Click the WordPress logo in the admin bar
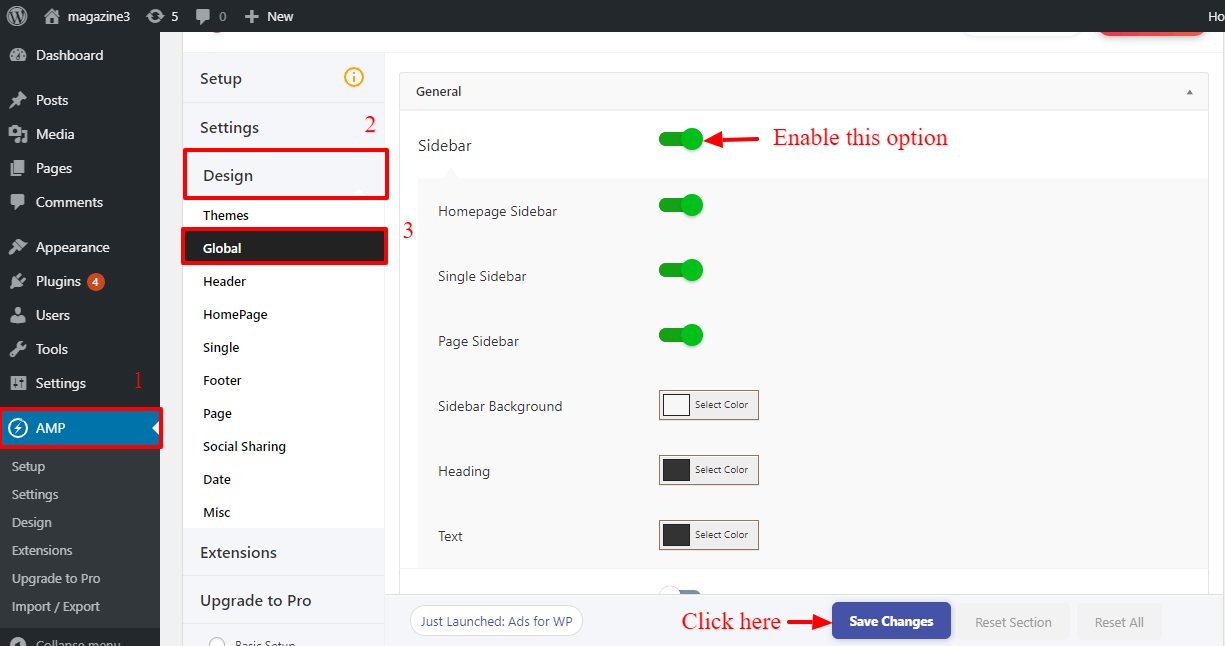This screenshot has width=1225, height=646. point(16,15)
